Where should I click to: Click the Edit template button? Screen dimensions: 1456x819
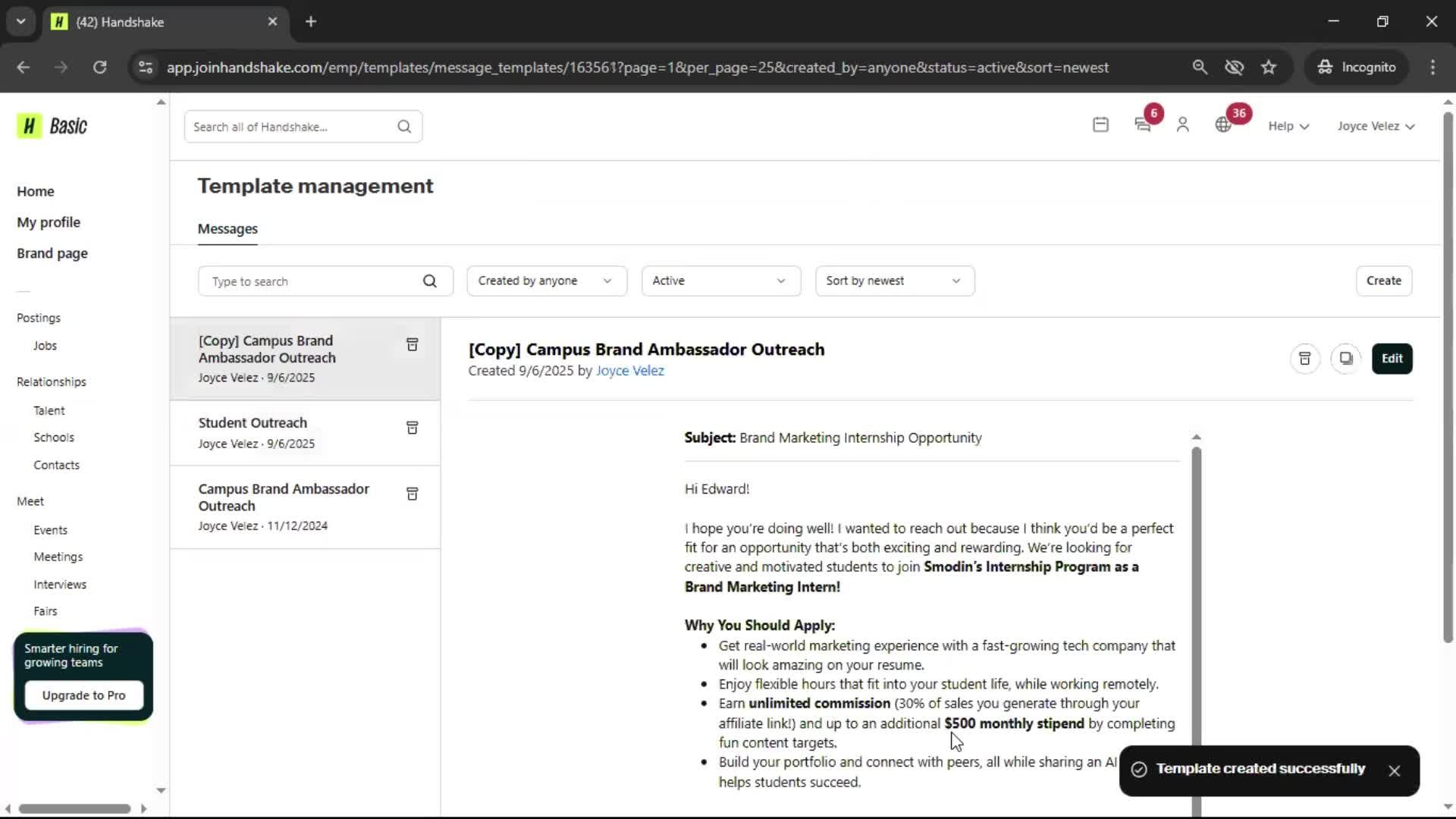click(1392, 359)
